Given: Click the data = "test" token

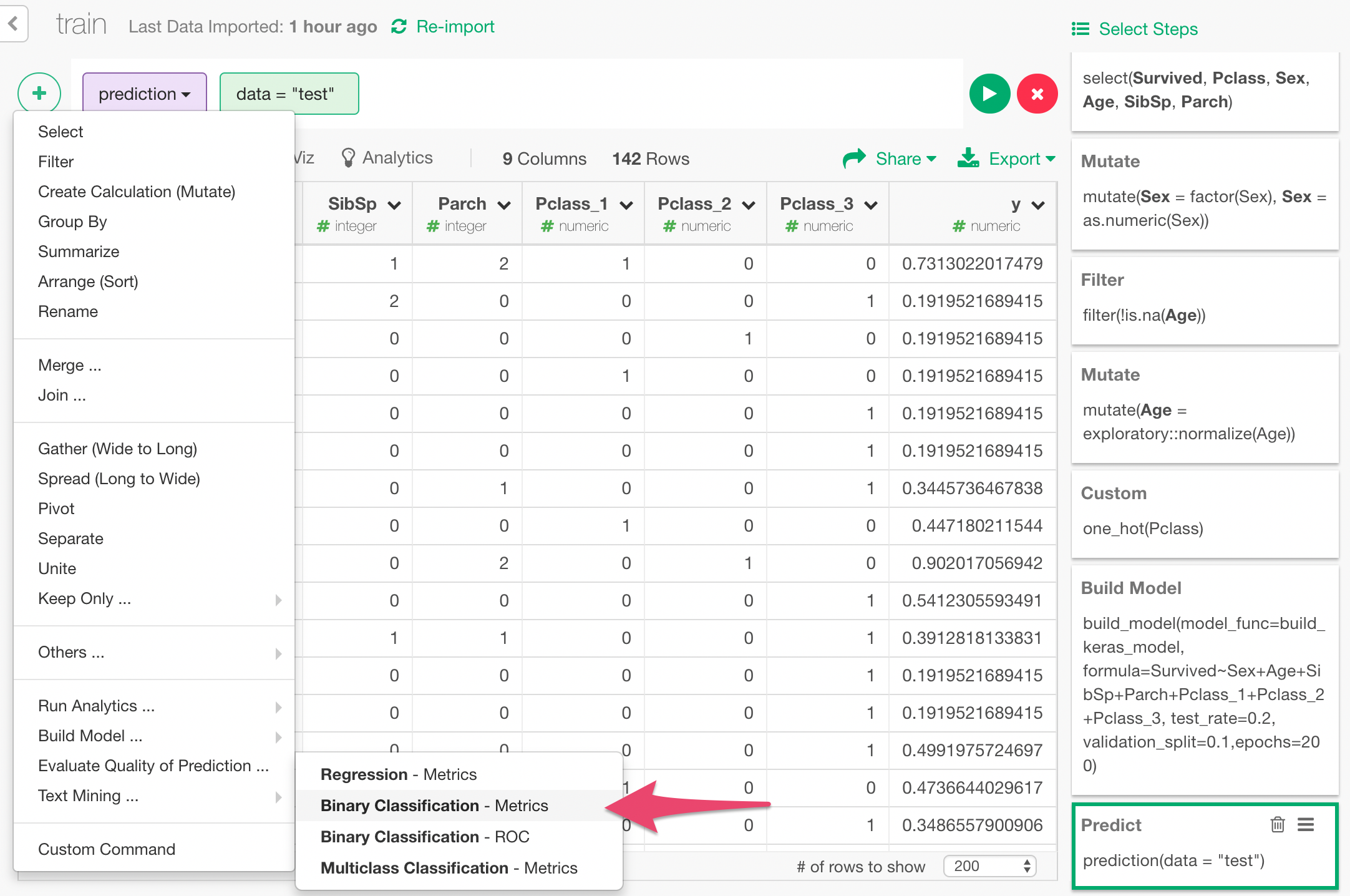Looking at the screenshot, I should pos(288,94).
